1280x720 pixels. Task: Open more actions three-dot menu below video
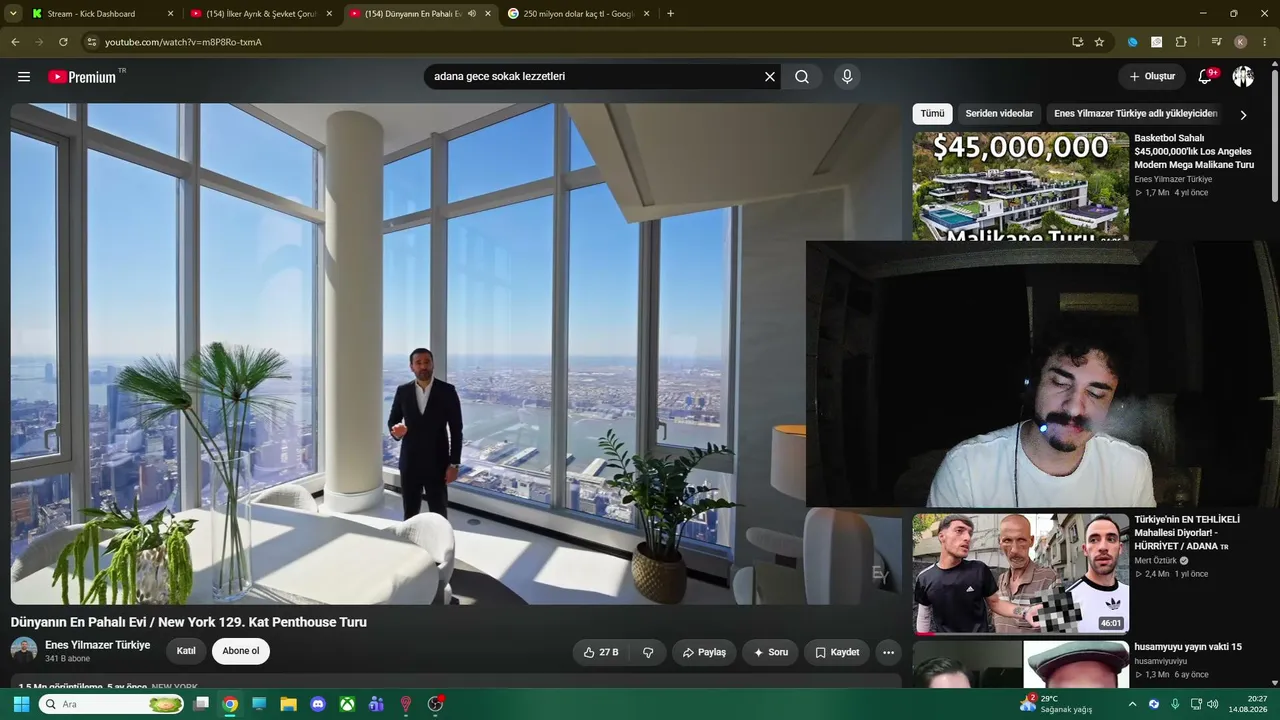click(888, 652)
